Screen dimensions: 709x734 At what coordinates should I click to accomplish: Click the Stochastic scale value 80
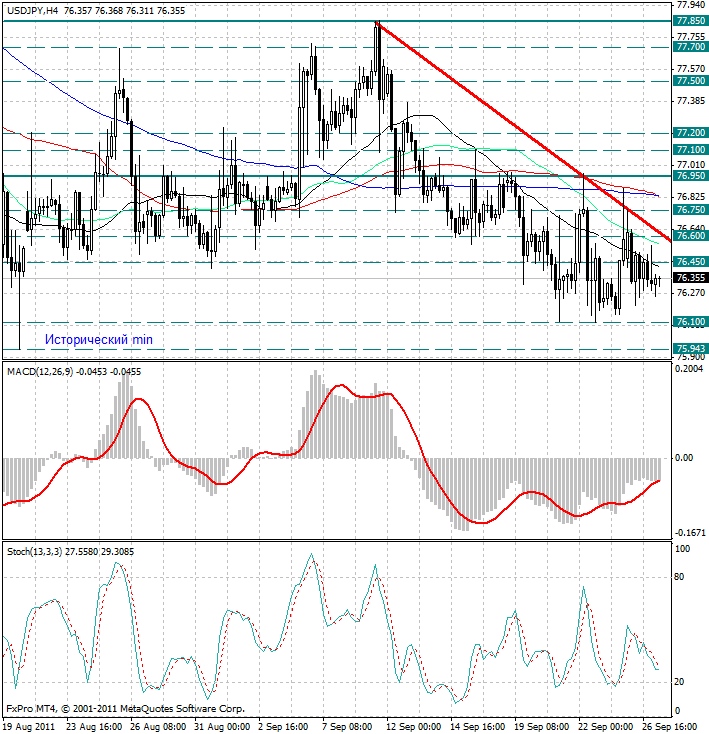[x=680, y=577]
